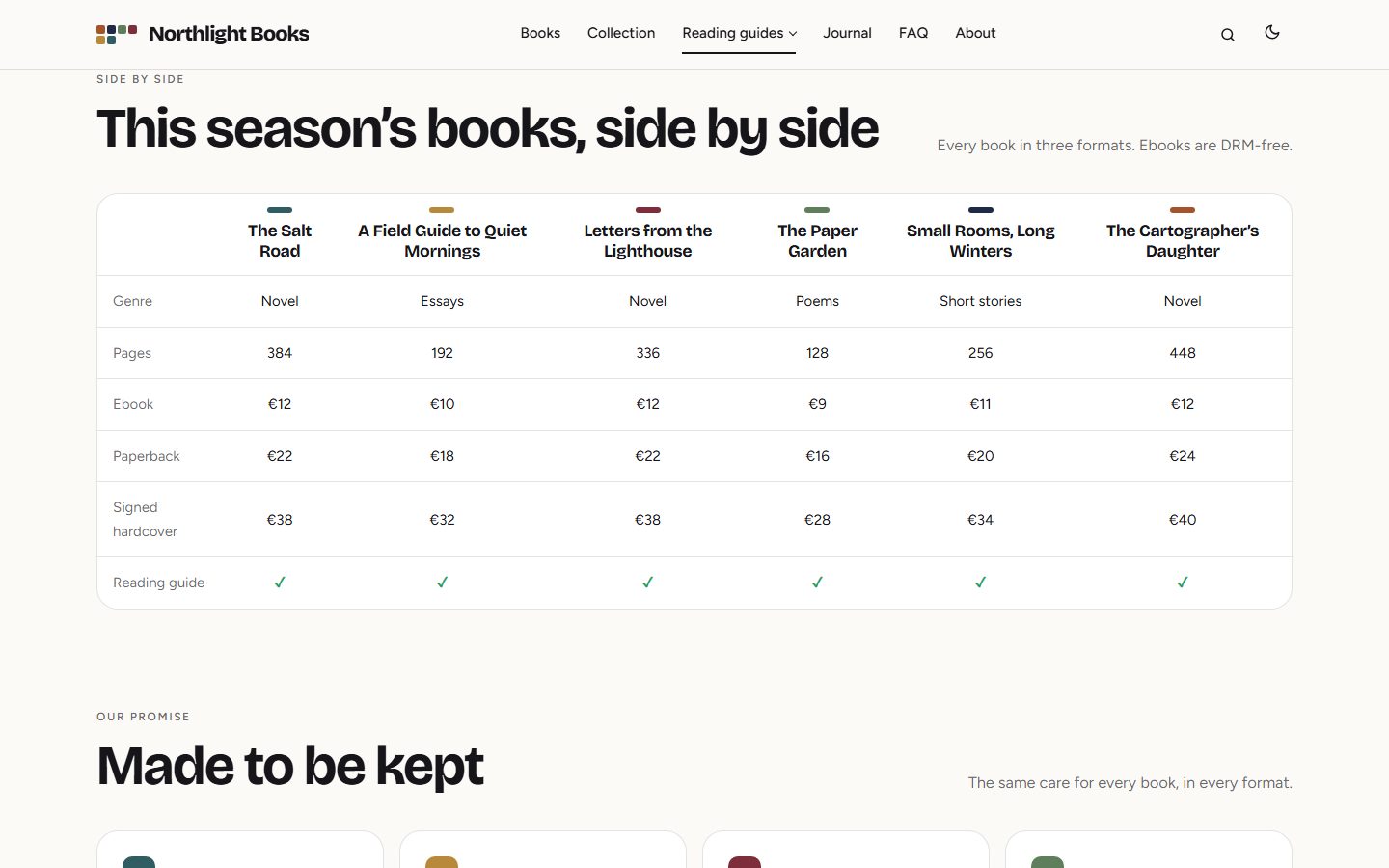This screenshot has width=1389, height=868.
Task: Select The Cartographer's Daughter header
Action: (x=1183, y=240)
